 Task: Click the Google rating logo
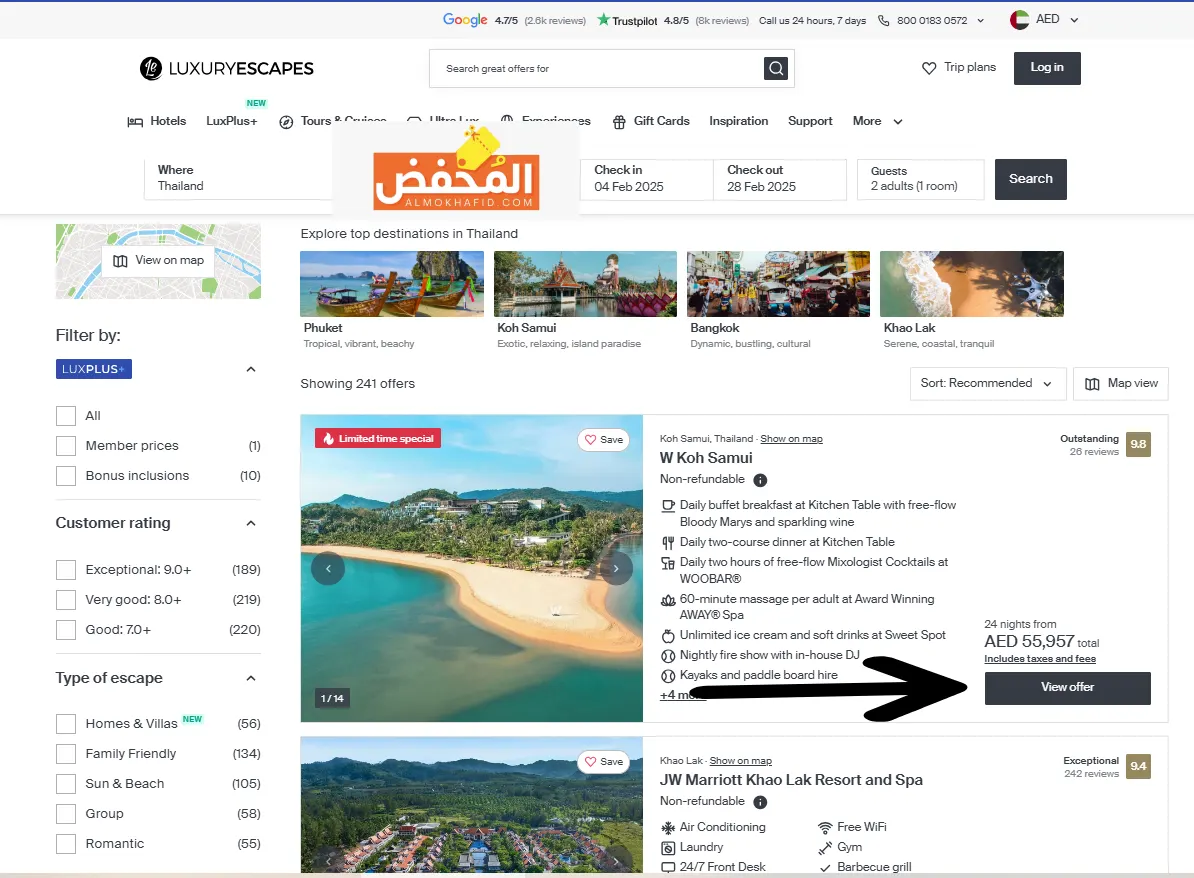465,20
